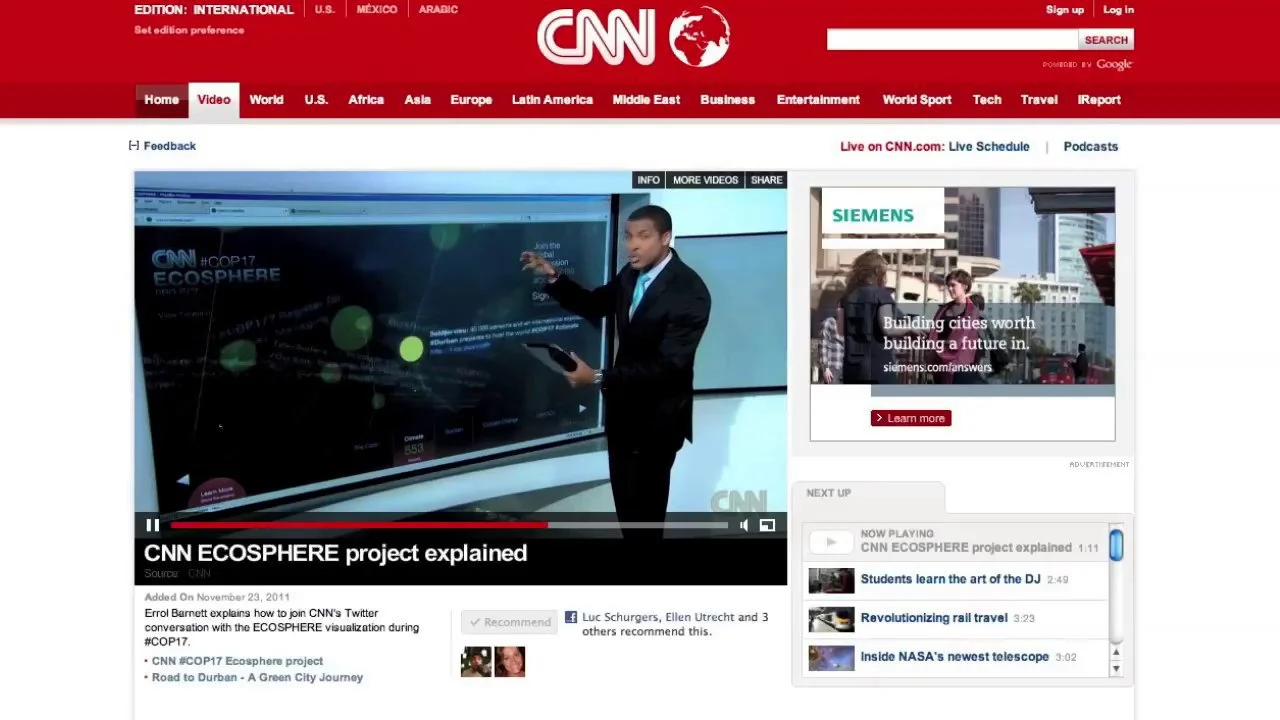Click the SHARE button on video

pos(766,180)
